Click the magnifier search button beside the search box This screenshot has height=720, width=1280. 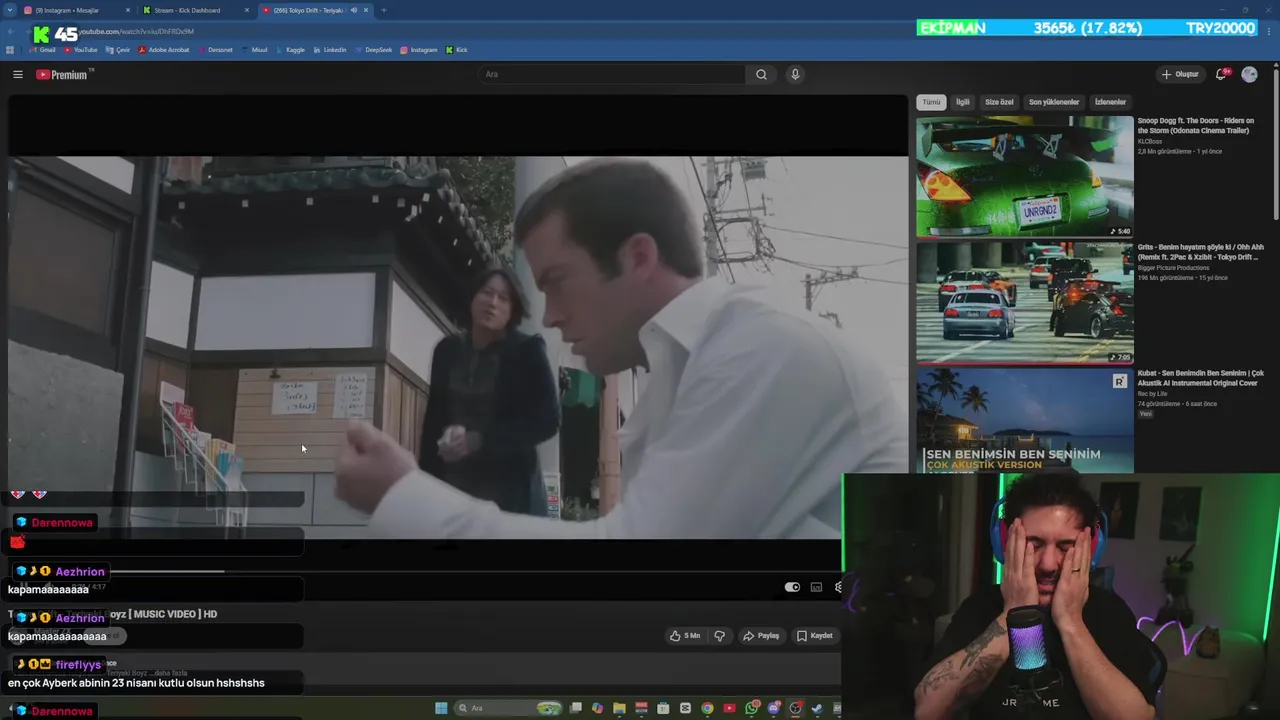(761, 74)
